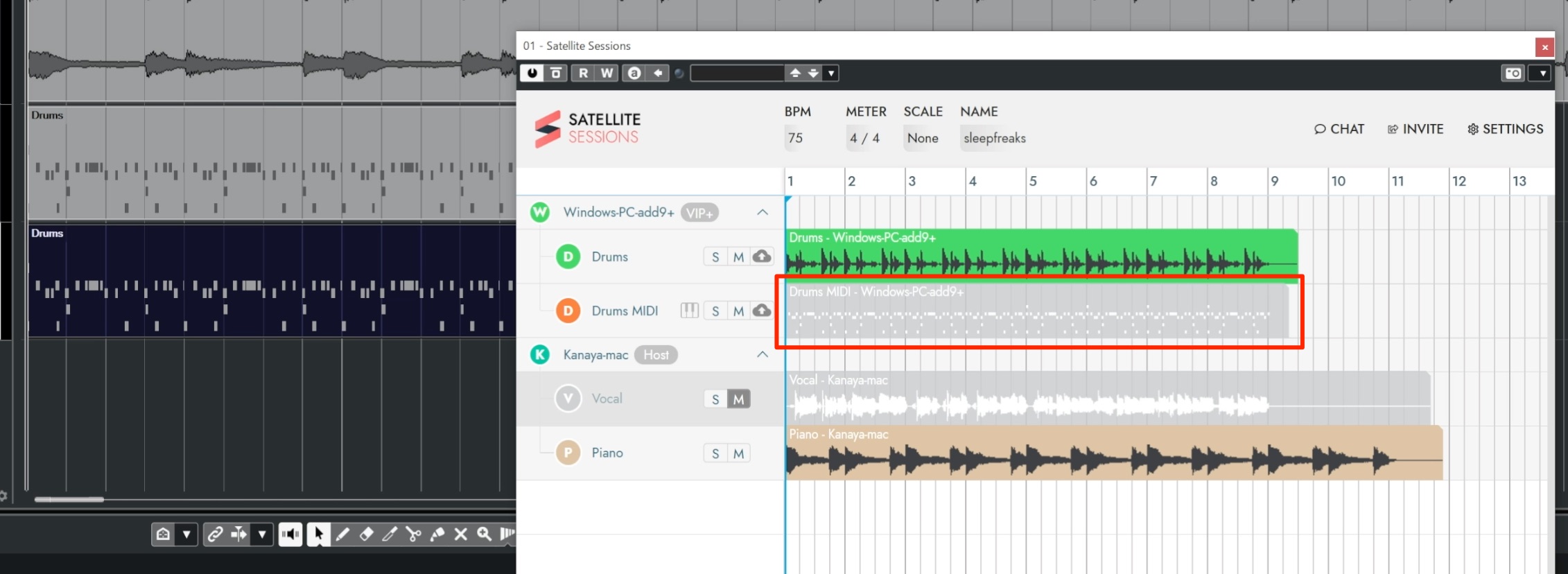Click the INVITE button
This screenshot has width=1568, height=574.
pos(1415,129)
